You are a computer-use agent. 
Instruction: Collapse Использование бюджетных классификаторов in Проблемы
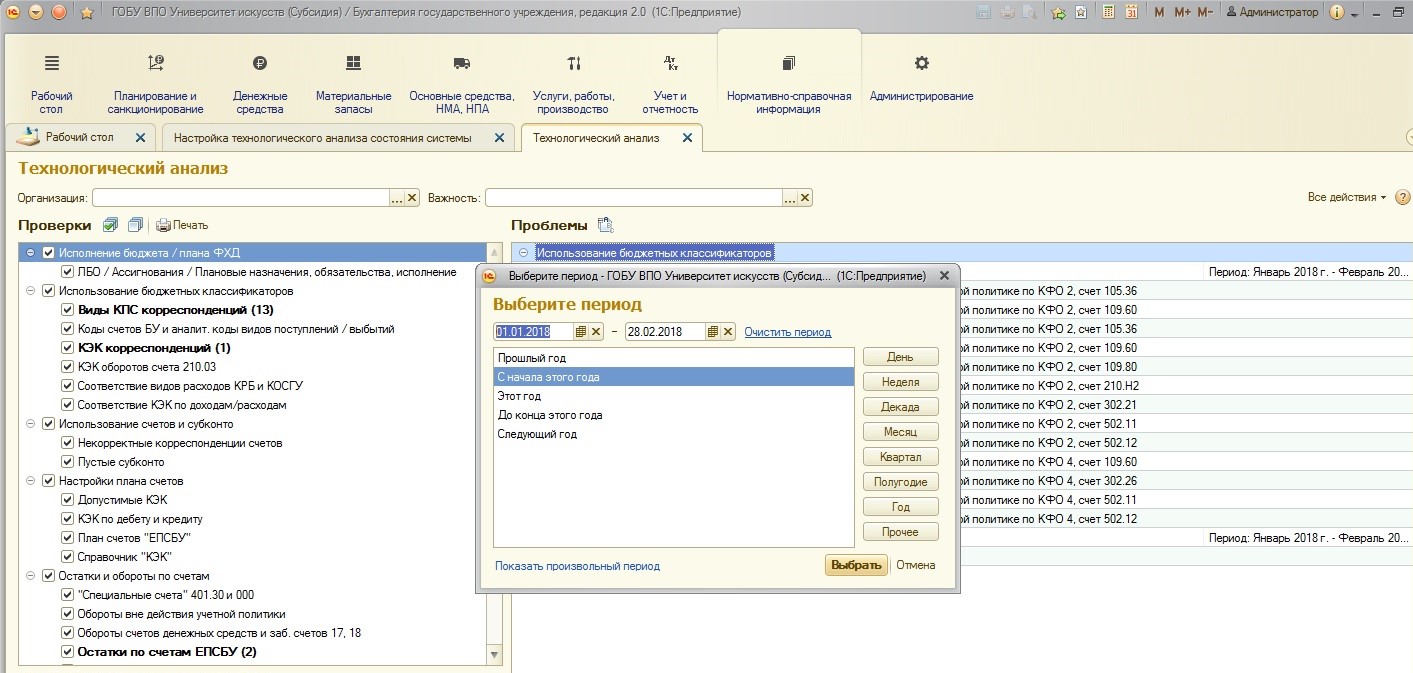tap(523, 253)
